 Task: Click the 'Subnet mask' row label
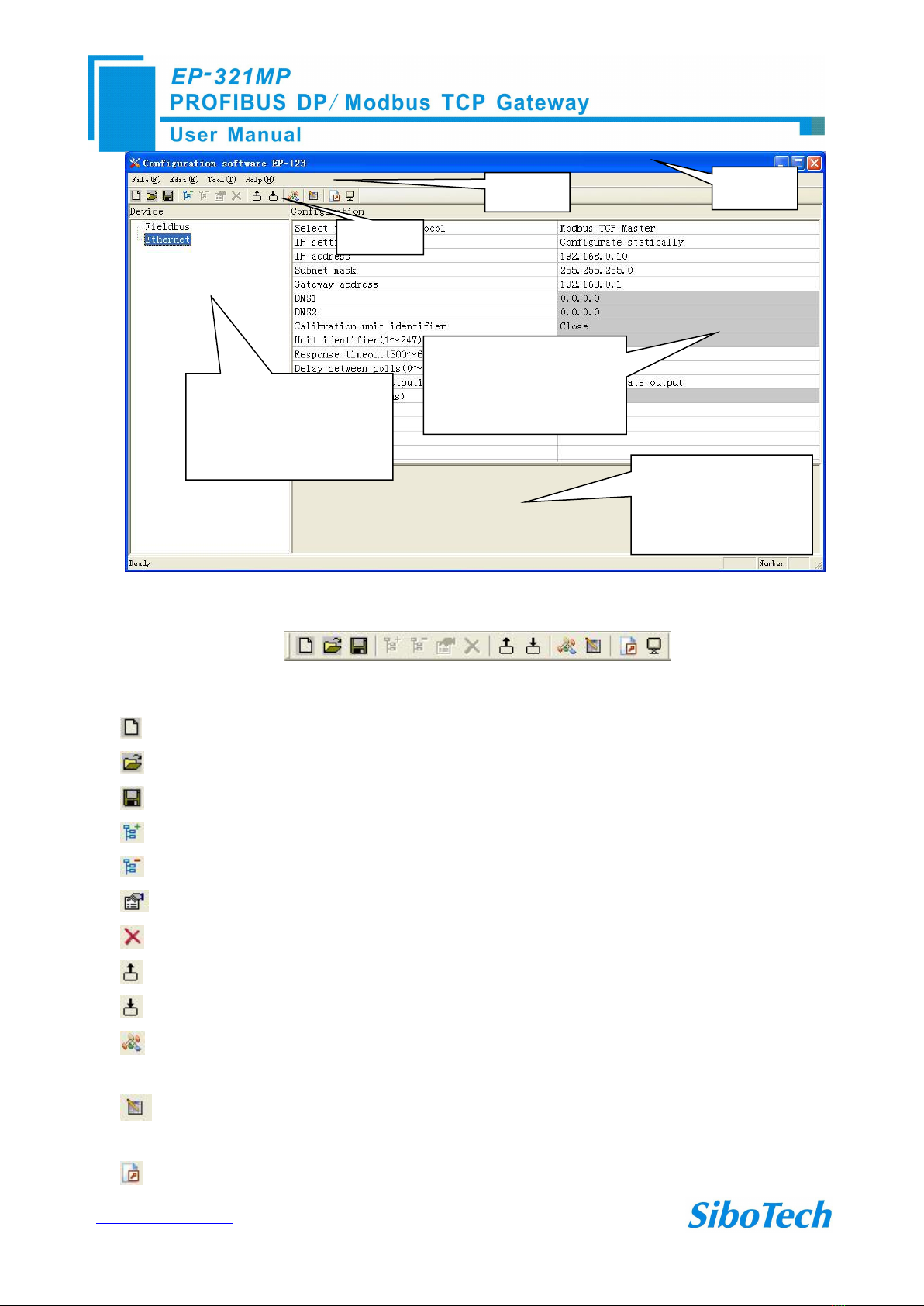click(x=325, y=271)
